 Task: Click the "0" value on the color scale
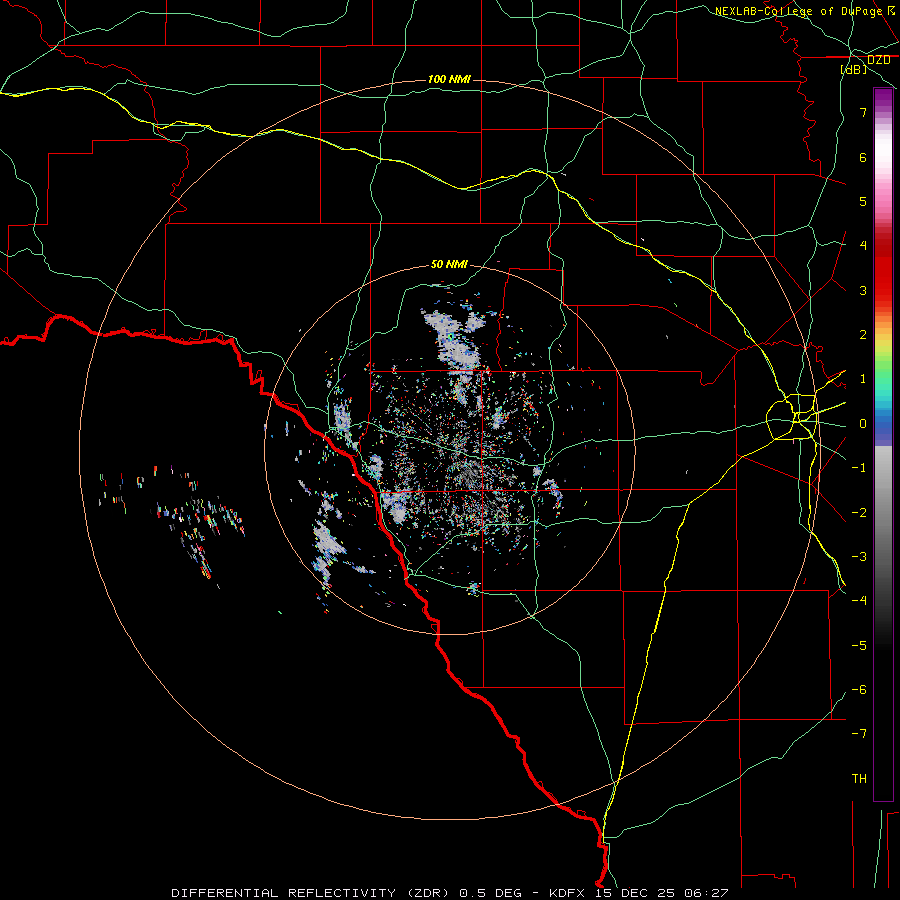(x=863, y=424)
